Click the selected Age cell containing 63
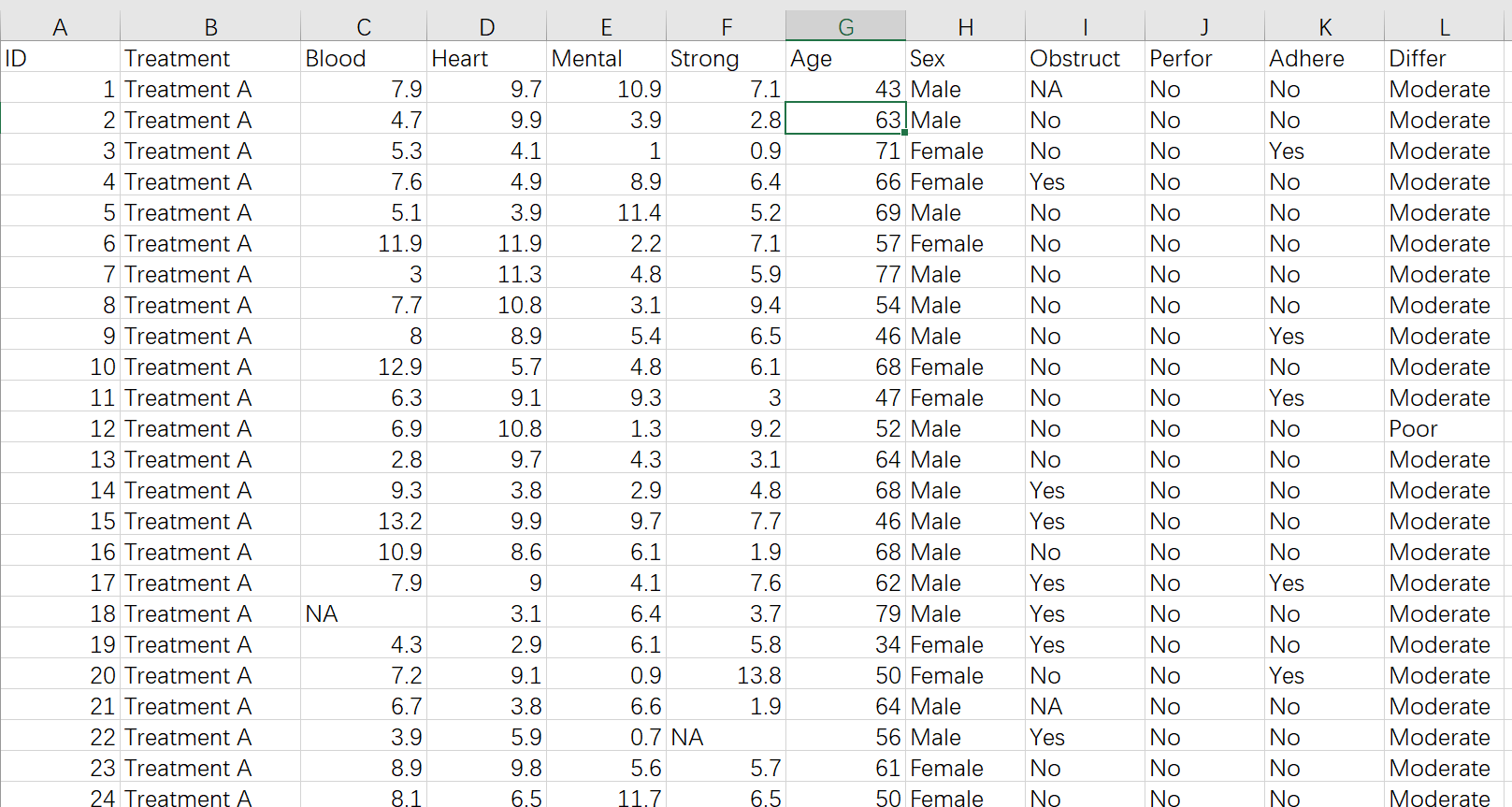 (845, 120)
